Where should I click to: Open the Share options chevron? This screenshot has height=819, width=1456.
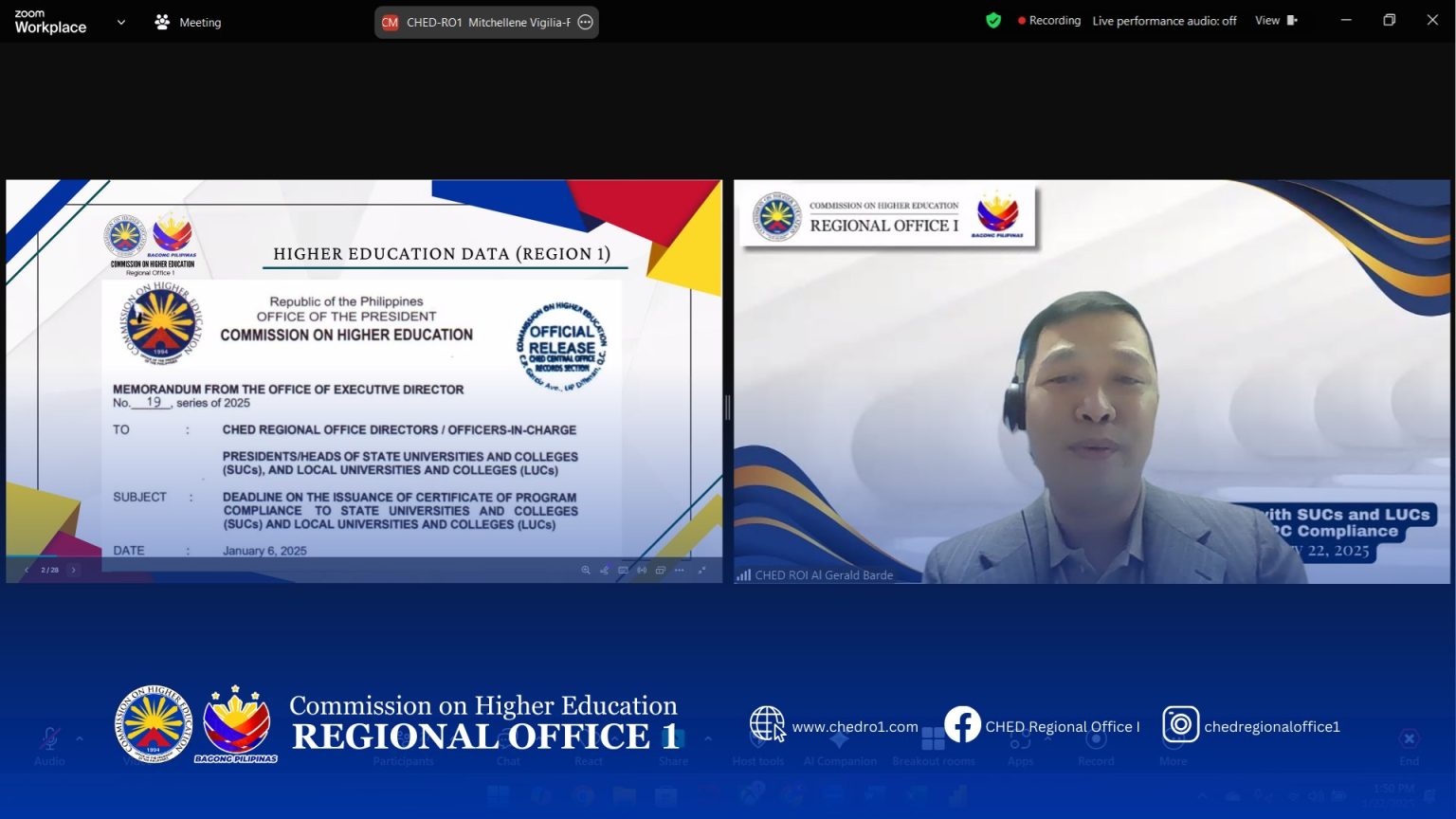[708, 740]
